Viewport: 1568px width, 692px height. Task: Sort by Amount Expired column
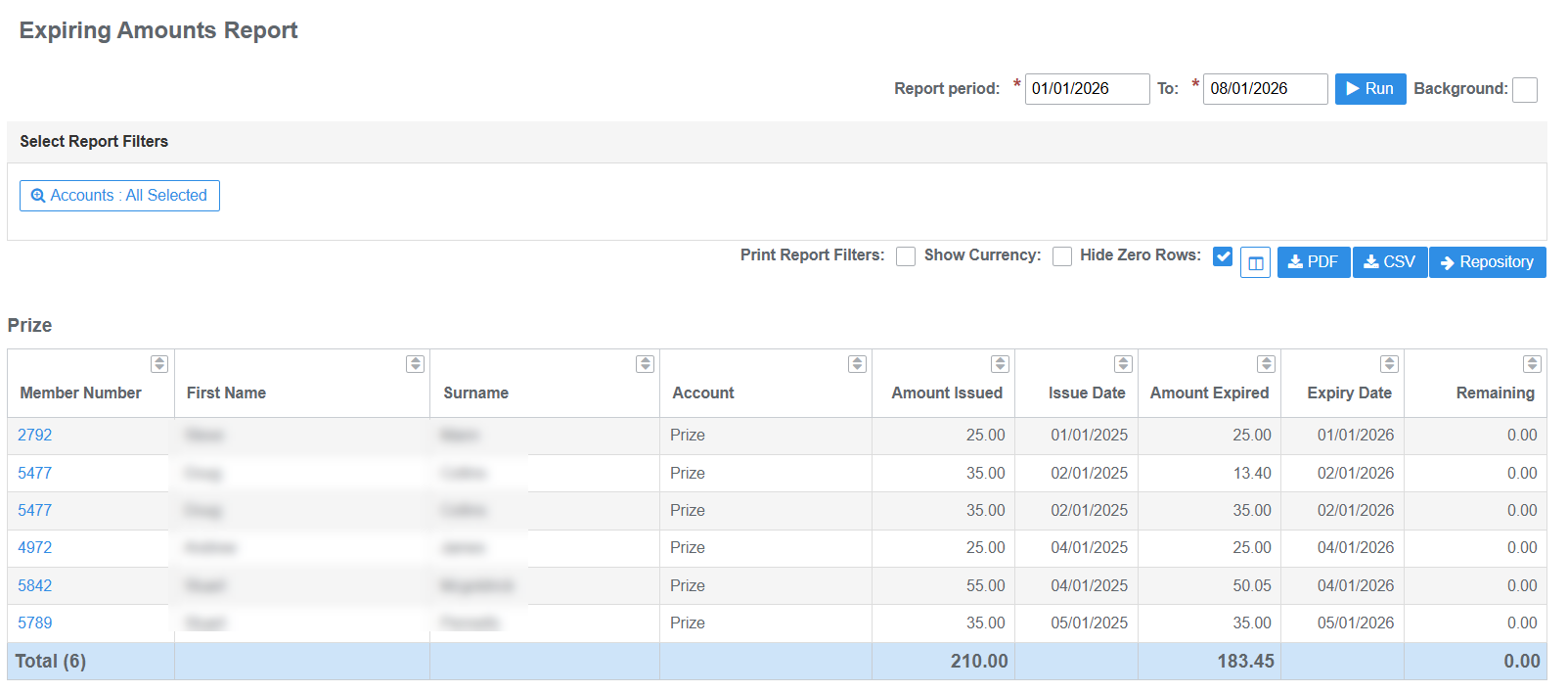(1266, 364)
